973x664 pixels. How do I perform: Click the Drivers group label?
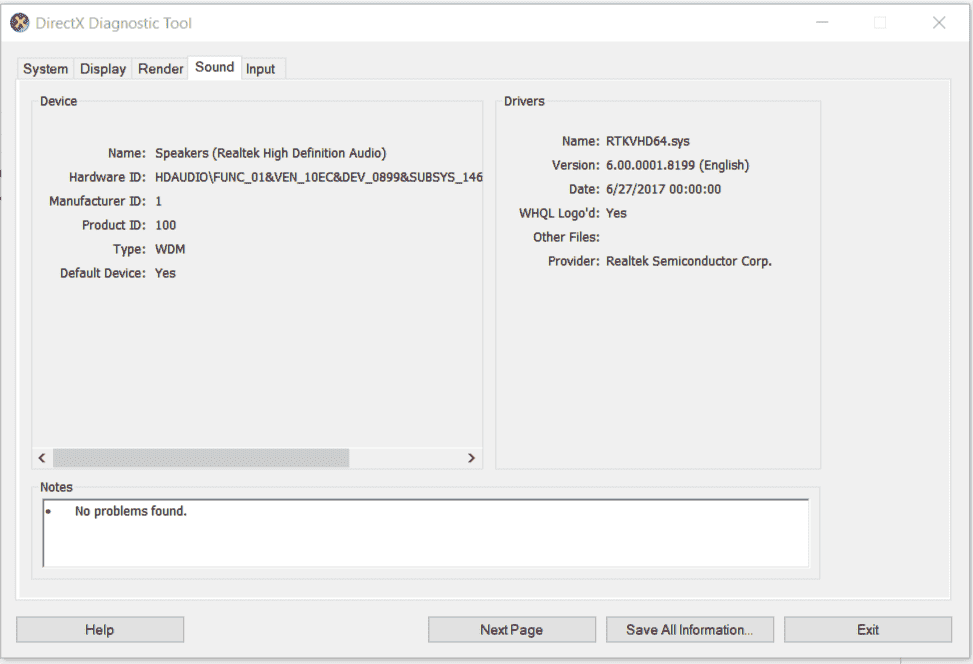click(524, 101)
